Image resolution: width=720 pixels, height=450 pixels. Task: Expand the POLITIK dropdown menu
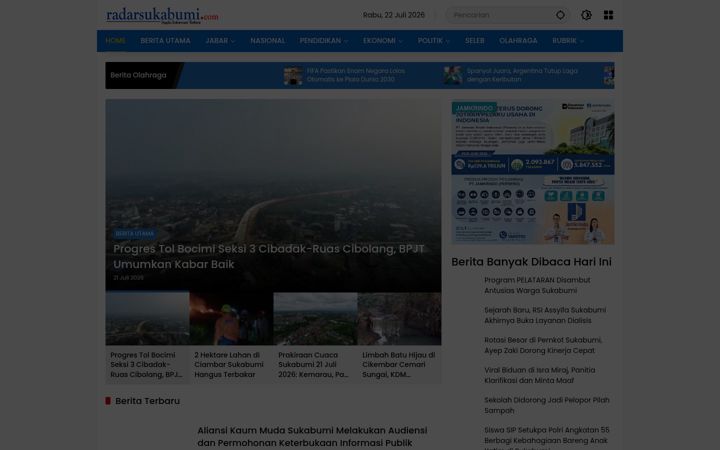click(434, 41)
